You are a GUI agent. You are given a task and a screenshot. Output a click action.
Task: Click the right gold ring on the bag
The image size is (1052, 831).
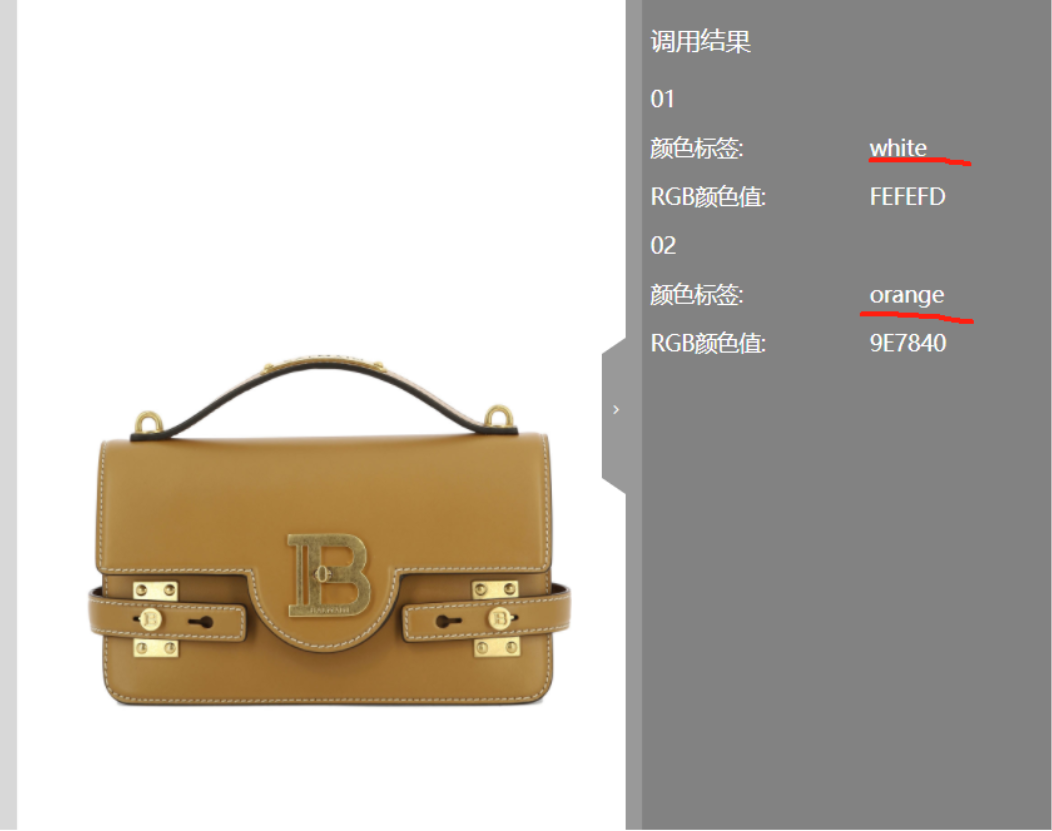[499, 416]
